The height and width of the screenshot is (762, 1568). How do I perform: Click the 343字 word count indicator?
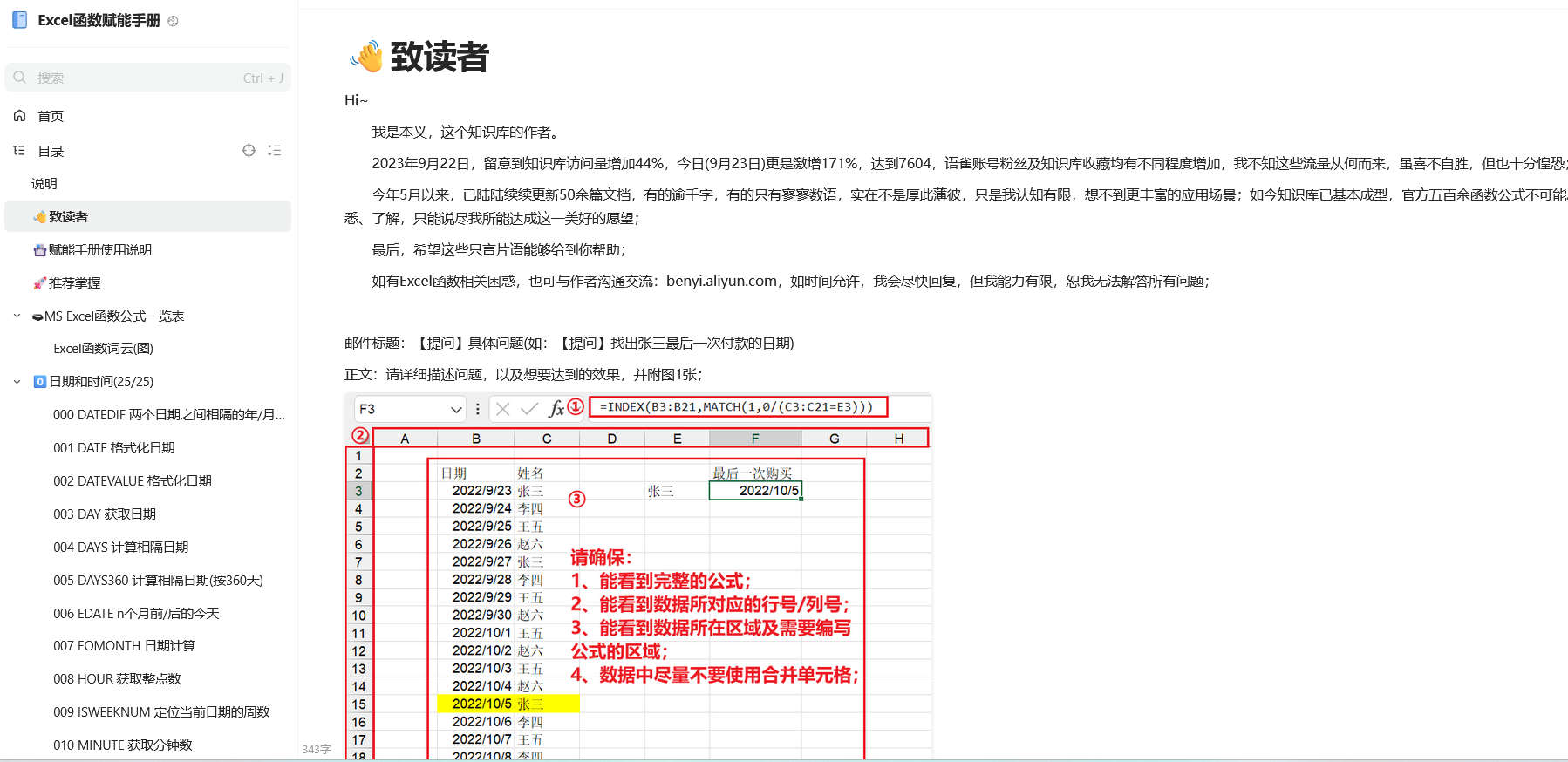coord(317,749)
